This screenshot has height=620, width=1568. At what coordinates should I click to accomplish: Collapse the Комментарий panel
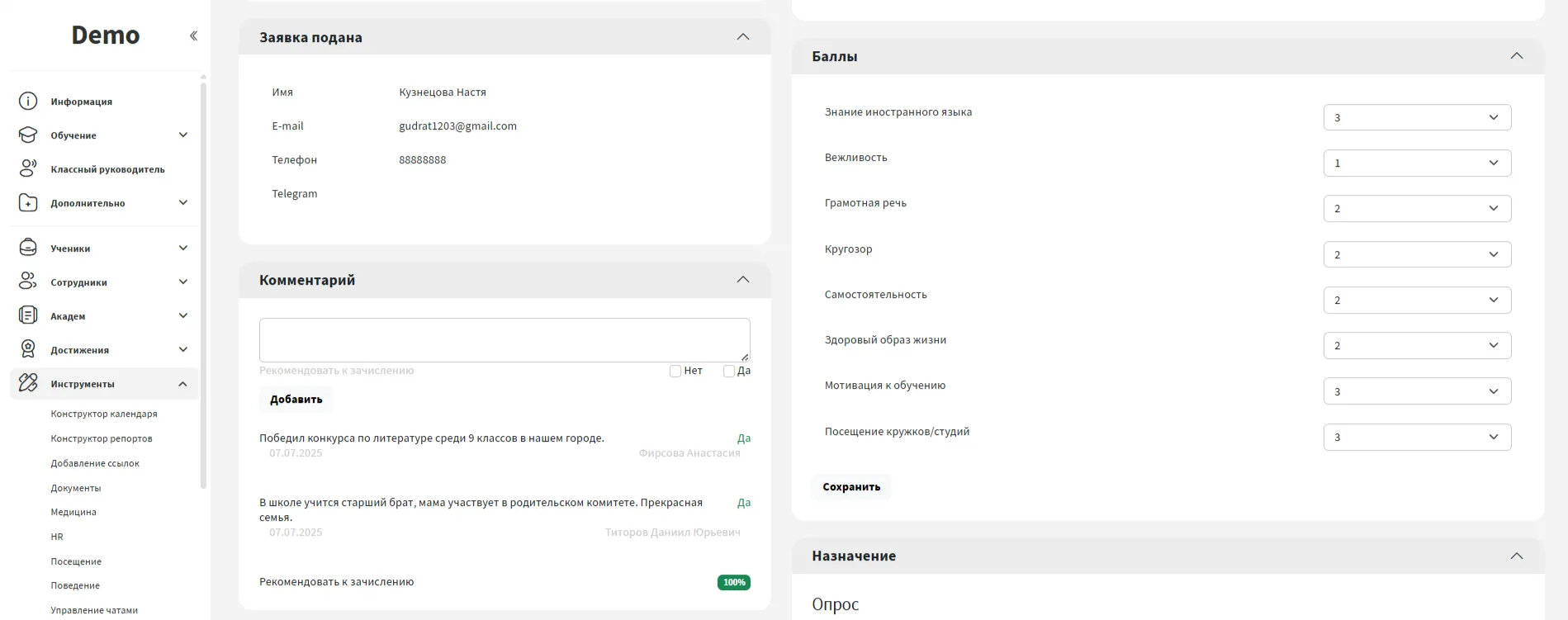click(x=743, y=280)
